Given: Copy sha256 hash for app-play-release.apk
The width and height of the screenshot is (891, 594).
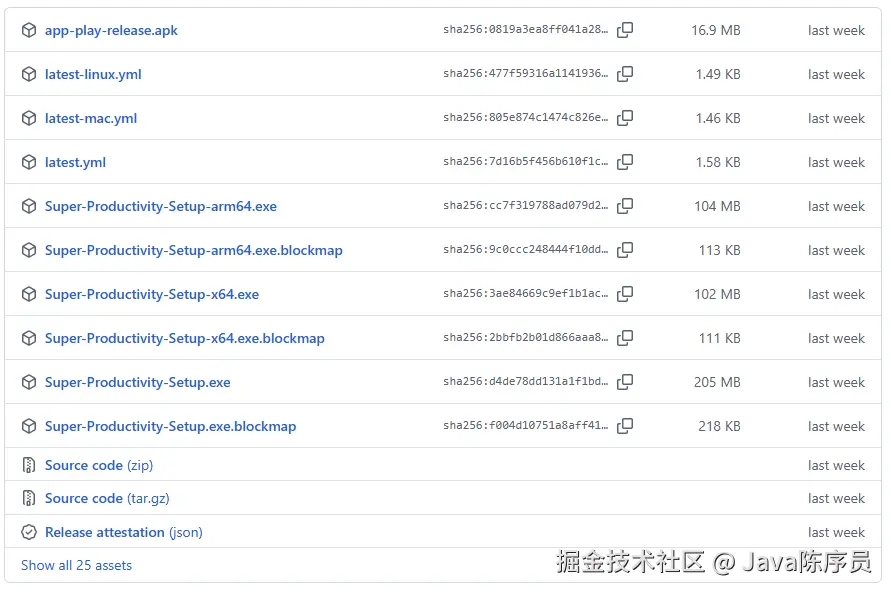Looking at the screenshot, I should tap(625, 30).
